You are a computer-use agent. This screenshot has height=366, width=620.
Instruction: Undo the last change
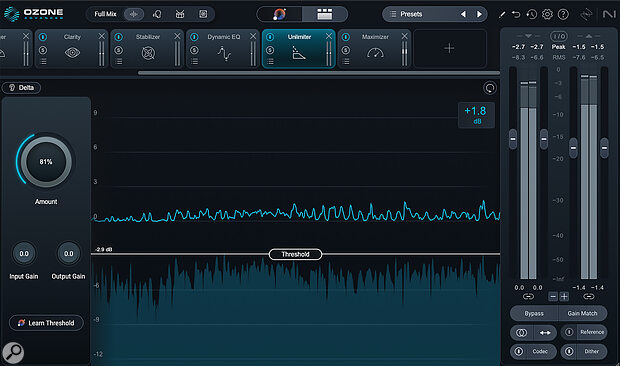pos(516,15)
